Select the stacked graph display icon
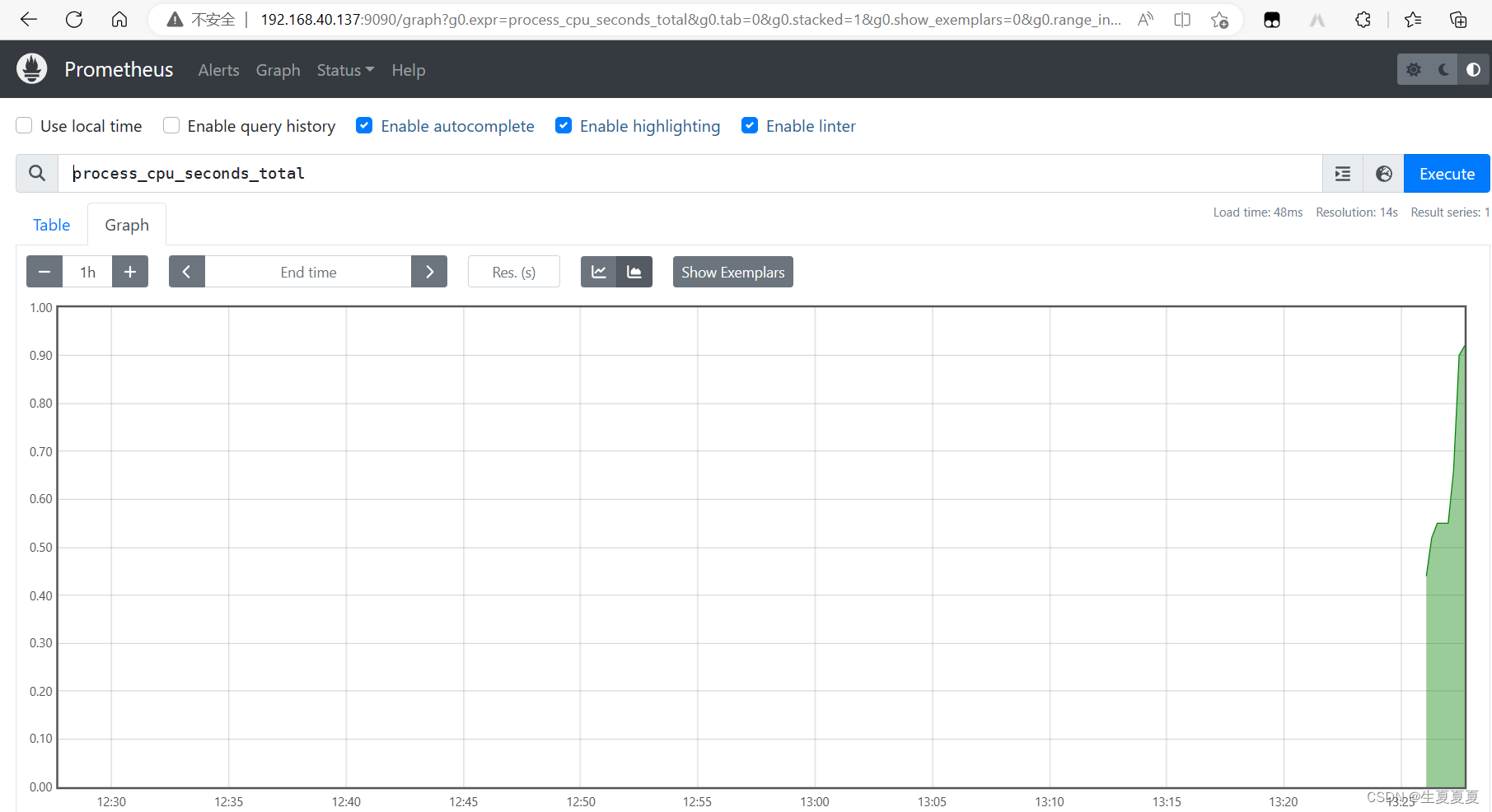1492x812 pixels. [x=634, y=272]
